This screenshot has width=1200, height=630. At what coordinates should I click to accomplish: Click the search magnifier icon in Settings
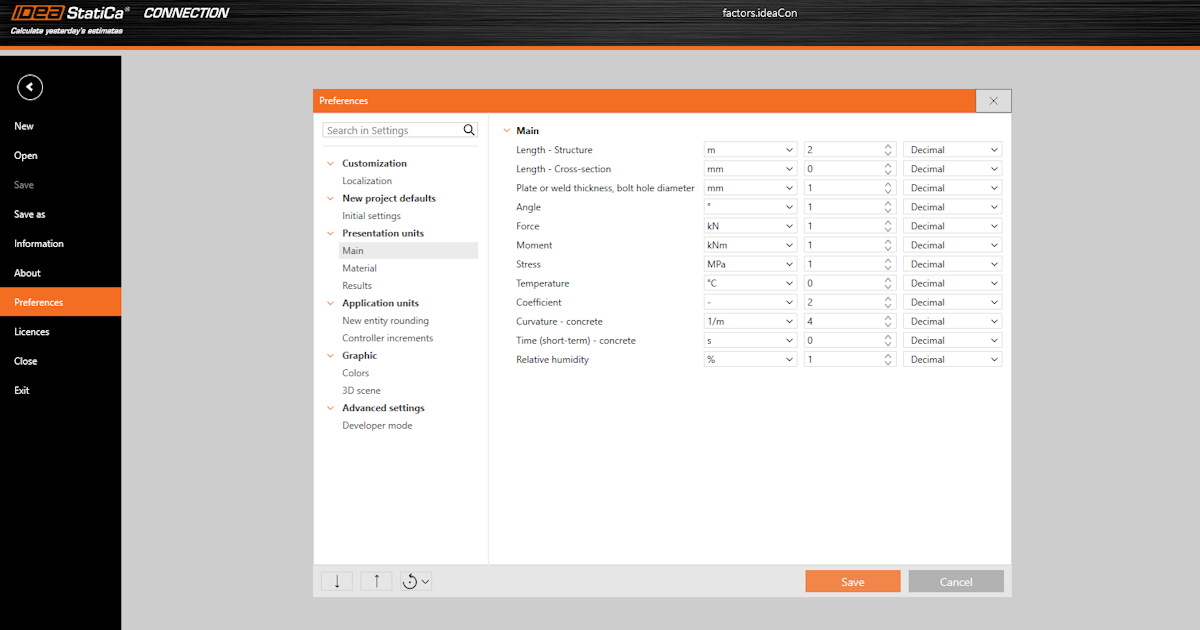[469, 130]
